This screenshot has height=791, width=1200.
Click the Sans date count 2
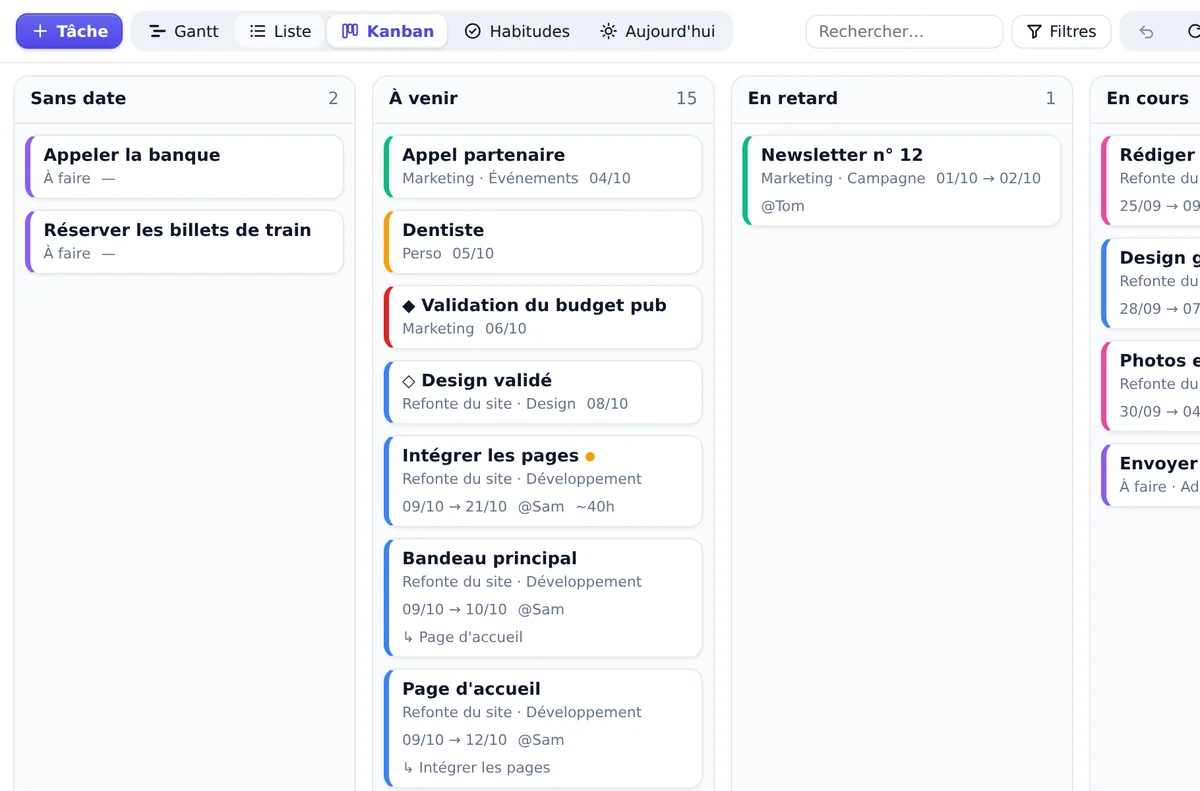[333, 98]
